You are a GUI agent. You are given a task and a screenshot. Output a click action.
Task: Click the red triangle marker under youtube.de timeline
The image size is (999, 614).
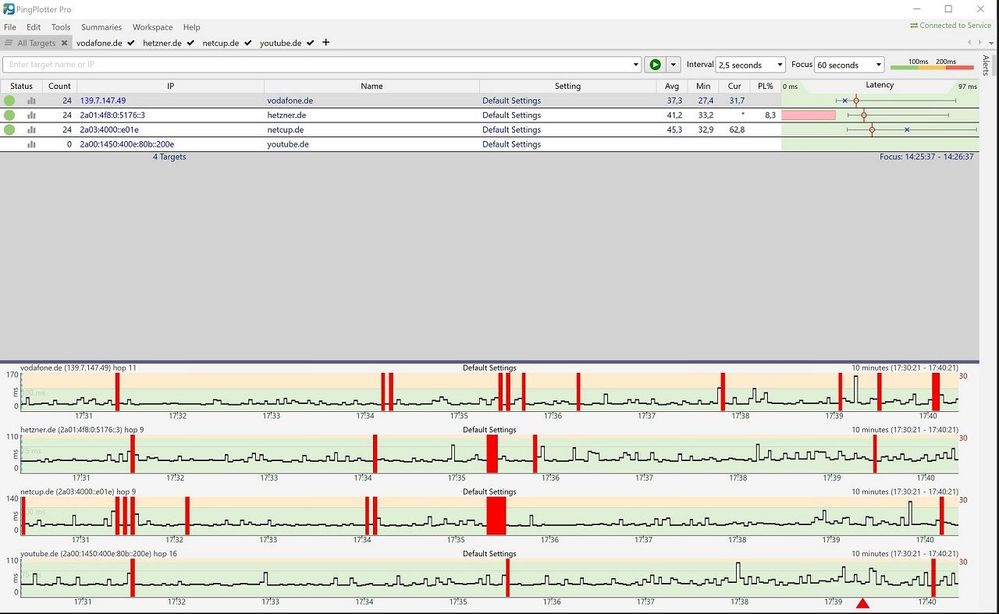coord(862,603)
